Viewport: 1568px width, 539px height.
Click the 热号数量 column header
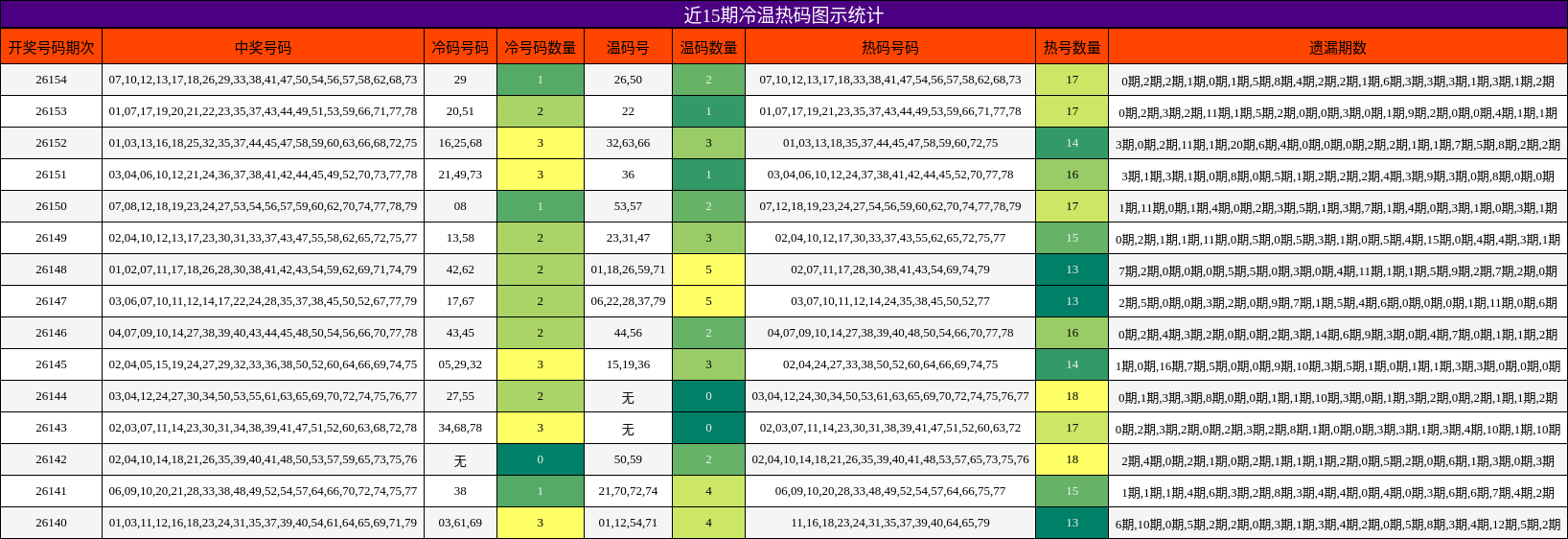click(1072, 47)
